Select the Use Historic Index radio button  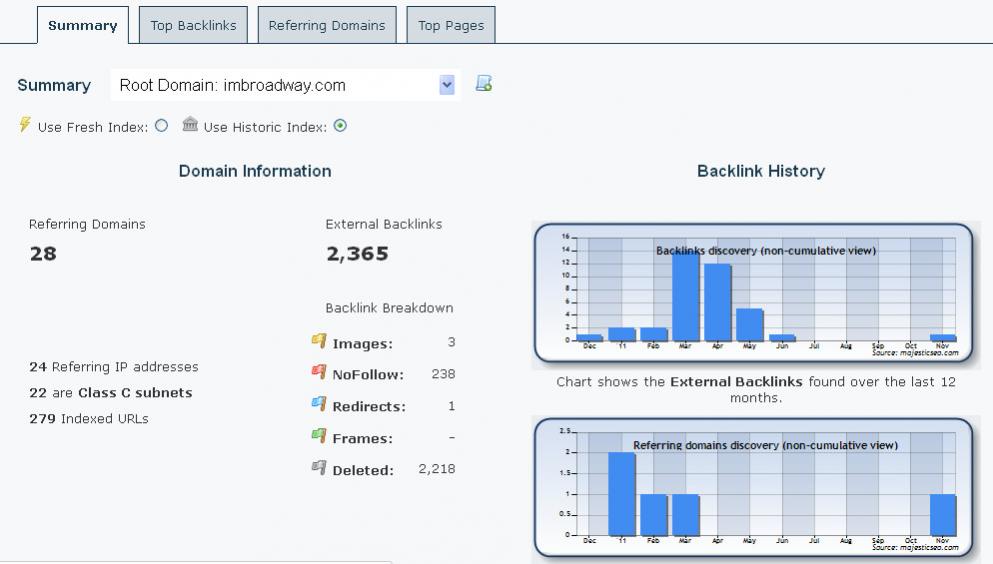click(340, 126)
